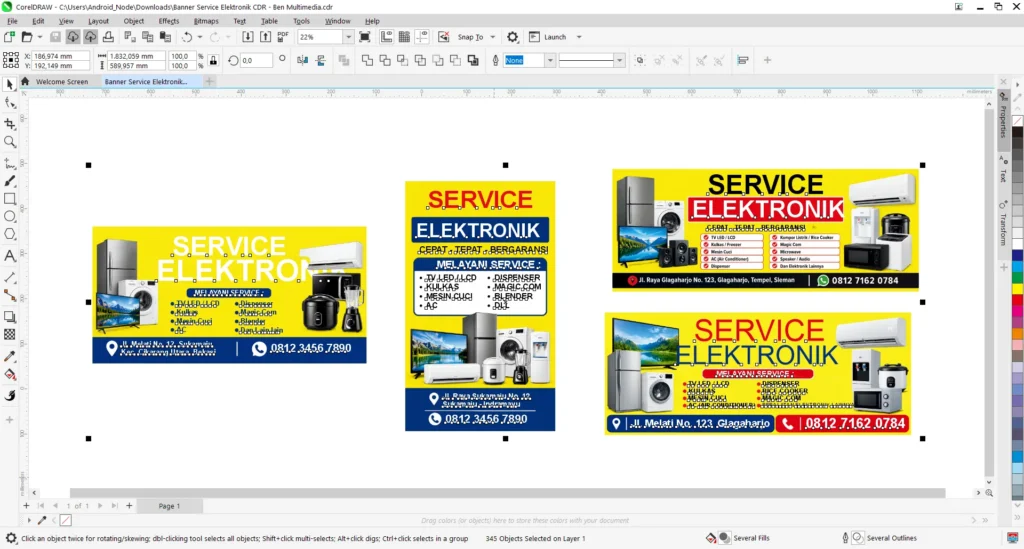The height and width of the screenshot is (549, 1024).
Task: Open the Options gear in toolbar
Action: click(x=513, y=37)
